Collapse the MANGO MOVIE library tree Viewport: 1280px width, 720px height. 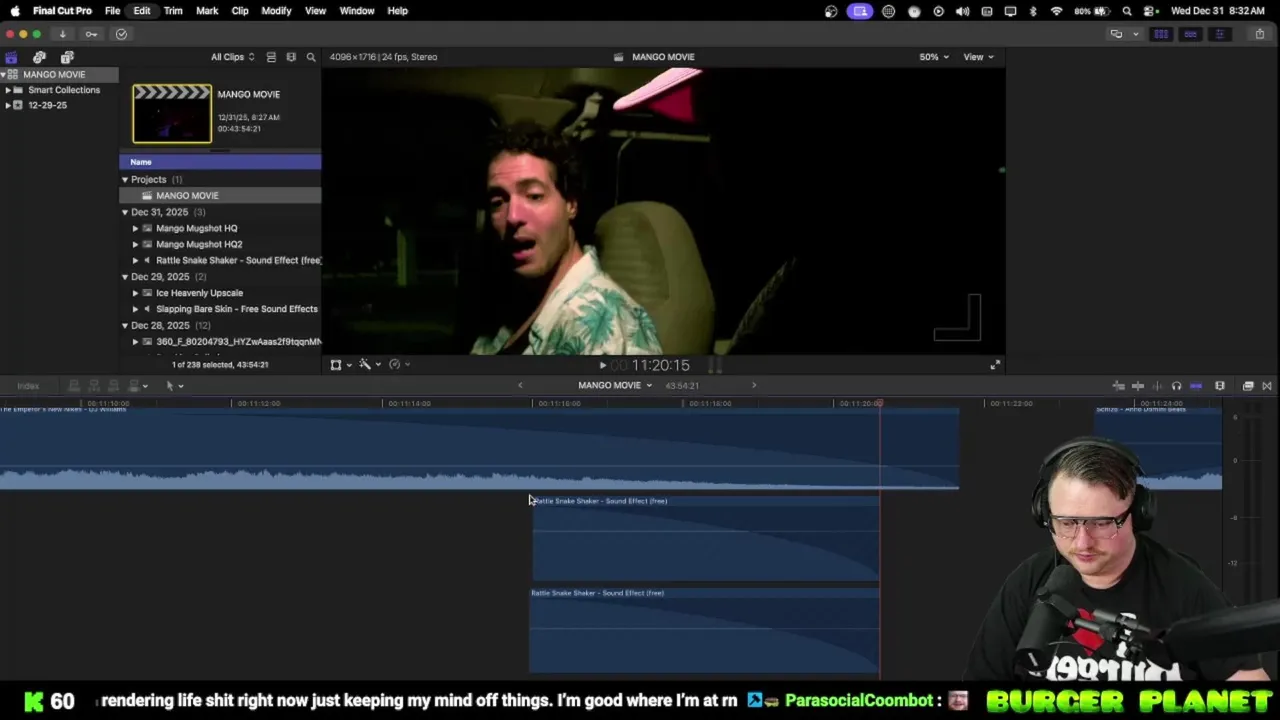pos(3,75)
